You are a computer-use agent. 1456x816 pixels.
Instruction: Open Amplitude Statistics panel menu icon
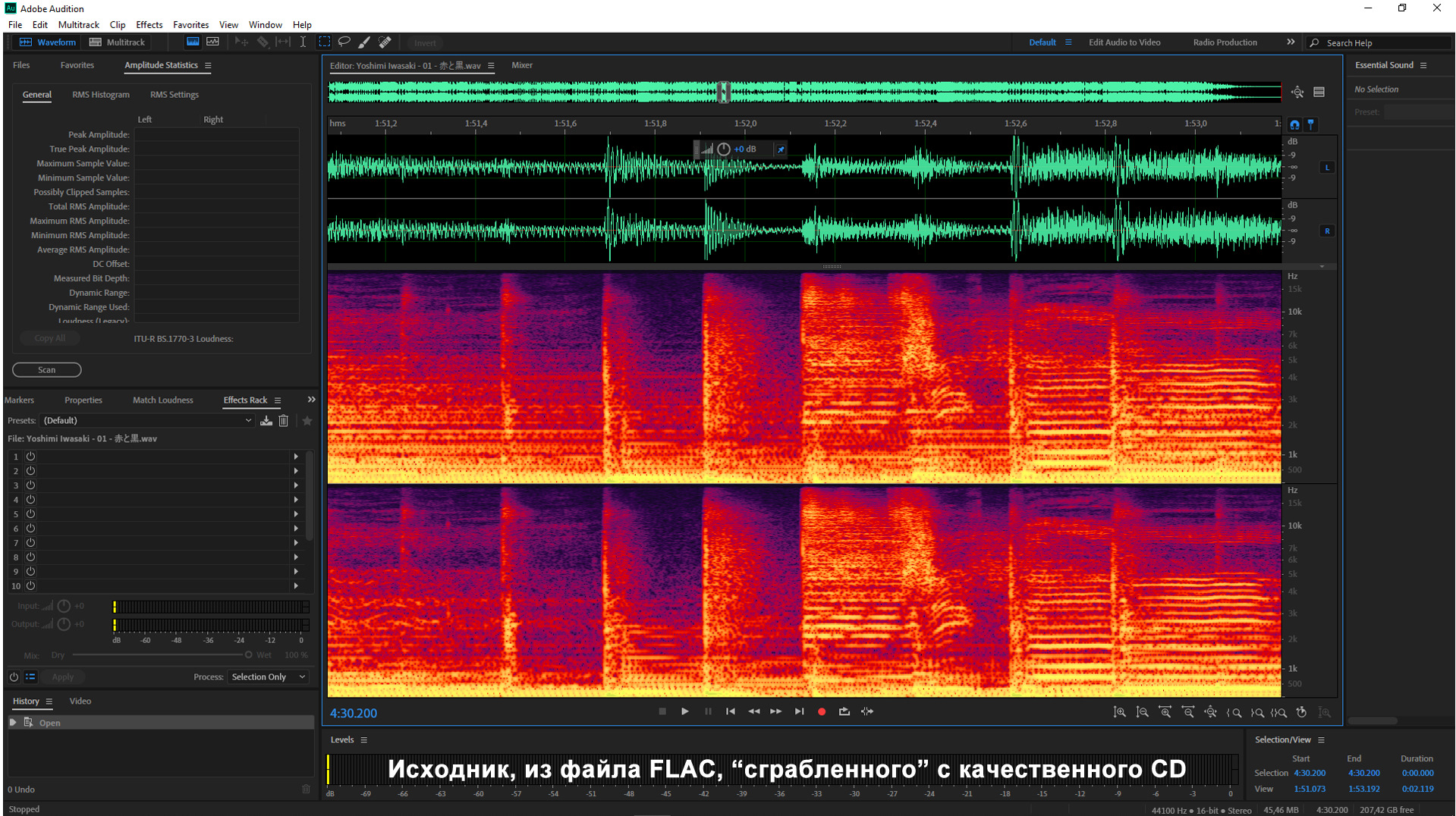click(208, 66)
